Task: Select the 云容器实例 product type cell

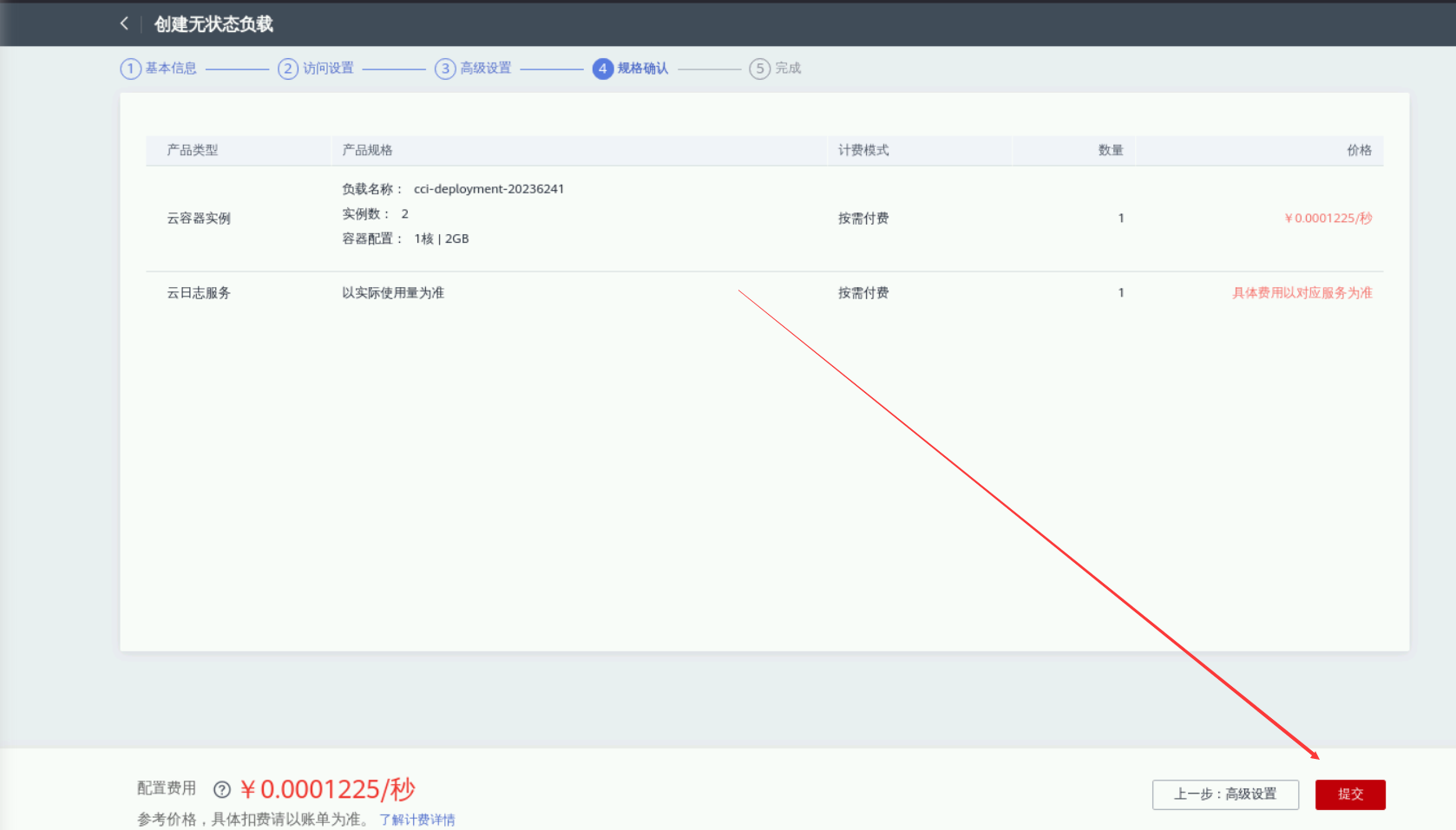Action: (199, 219)
